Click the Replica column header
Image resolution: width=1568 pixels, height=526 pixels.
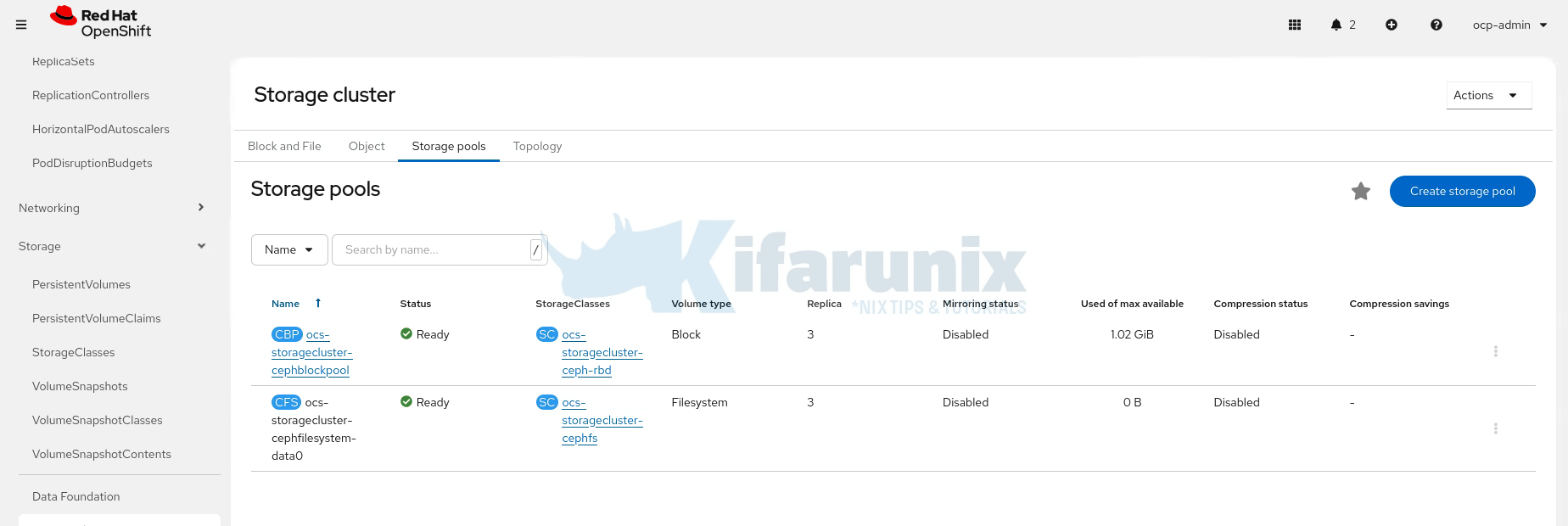(825, 304)
